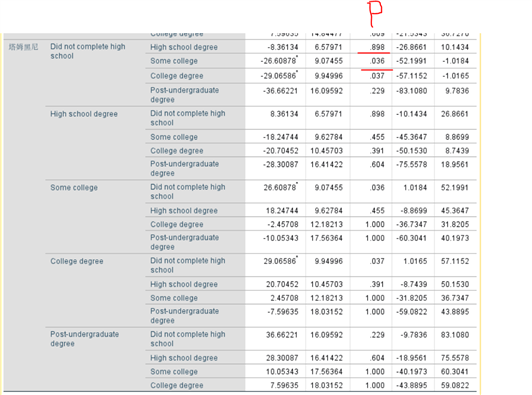Viewport: 532px width, 395px height.
Task: Select the -57.1152 lower bound cell
Action: pos(411,76)
